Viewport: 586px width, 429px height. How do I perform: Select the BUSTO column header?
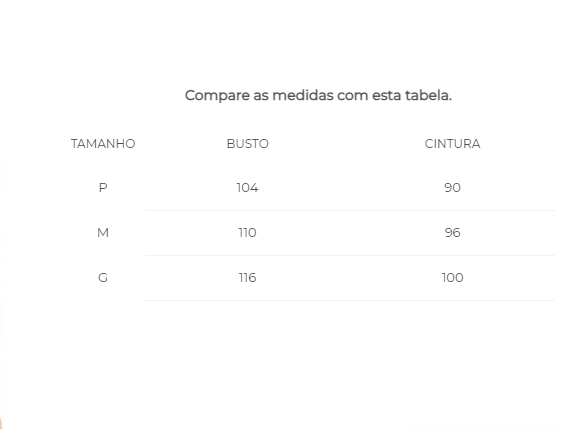(x=247, y=144)
